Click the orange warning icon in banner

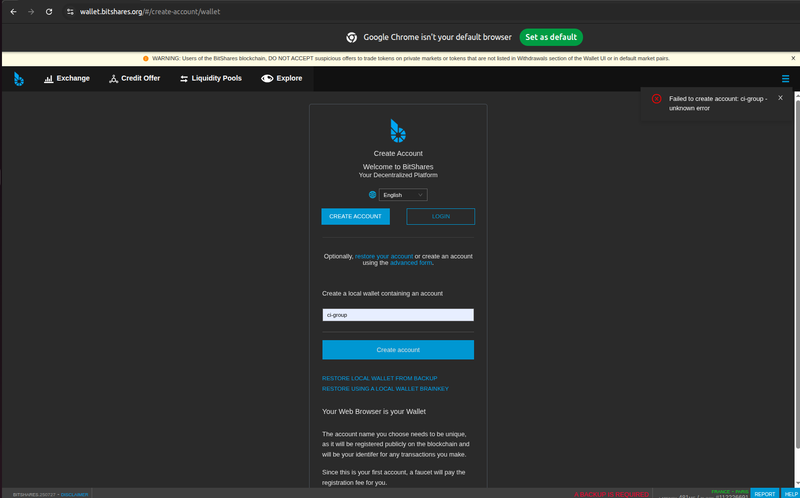point(146,59)
